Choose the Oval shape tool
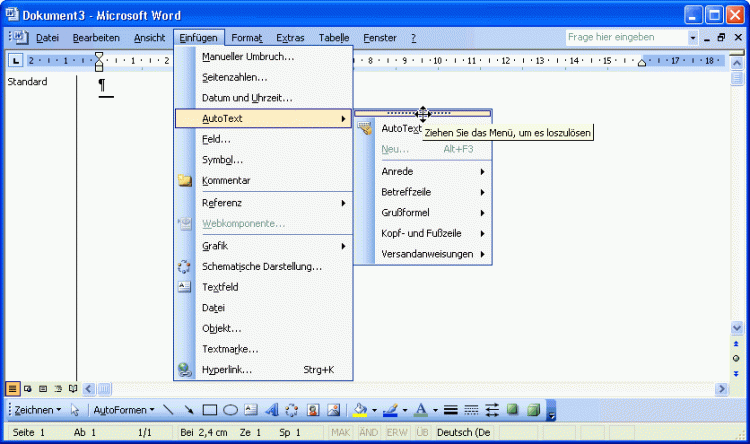Viewport: 750px width, 444px height. click(x=230, y=410)
